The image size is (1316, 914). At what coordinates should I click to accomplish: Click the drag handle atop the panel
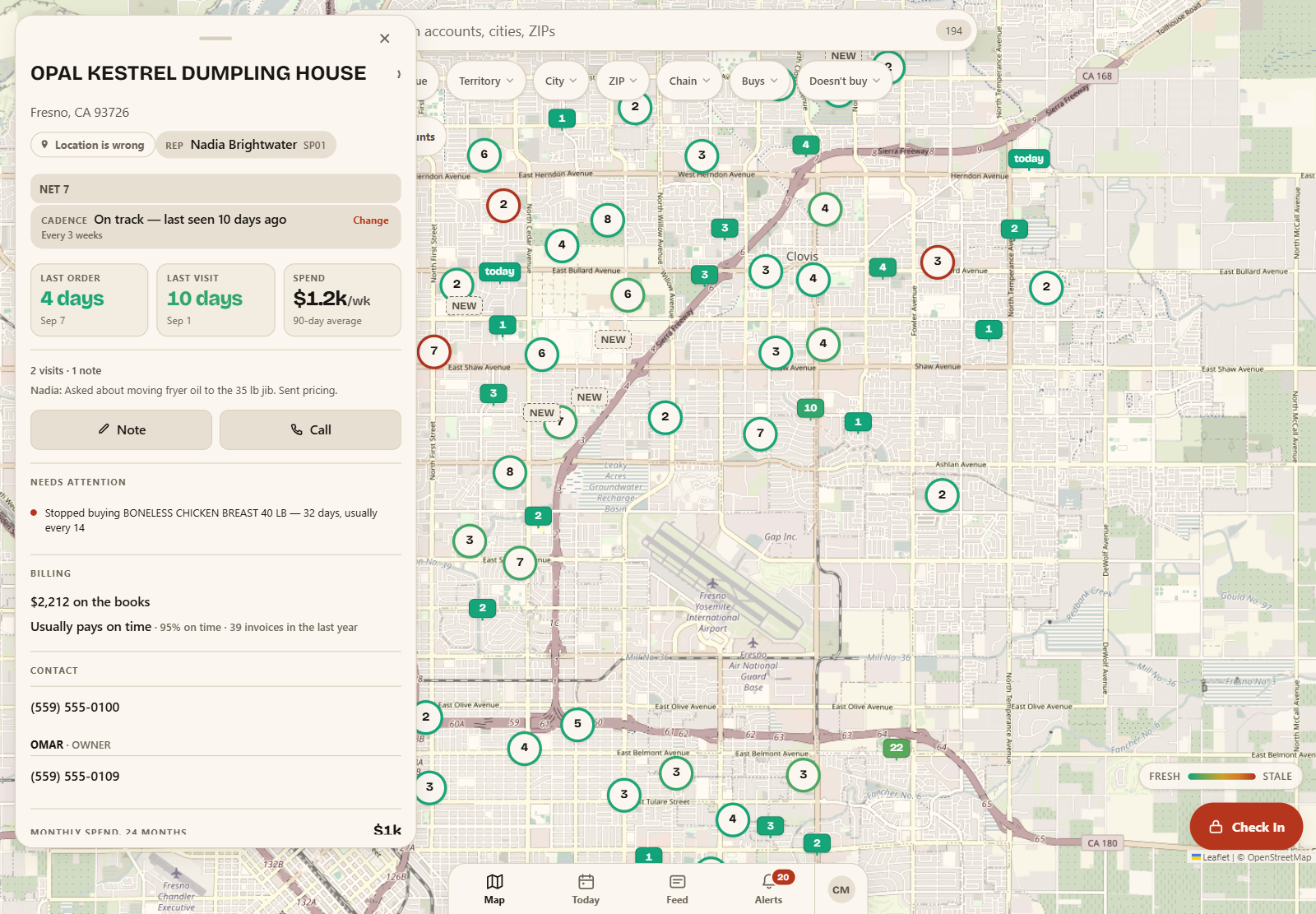[215, 38]
